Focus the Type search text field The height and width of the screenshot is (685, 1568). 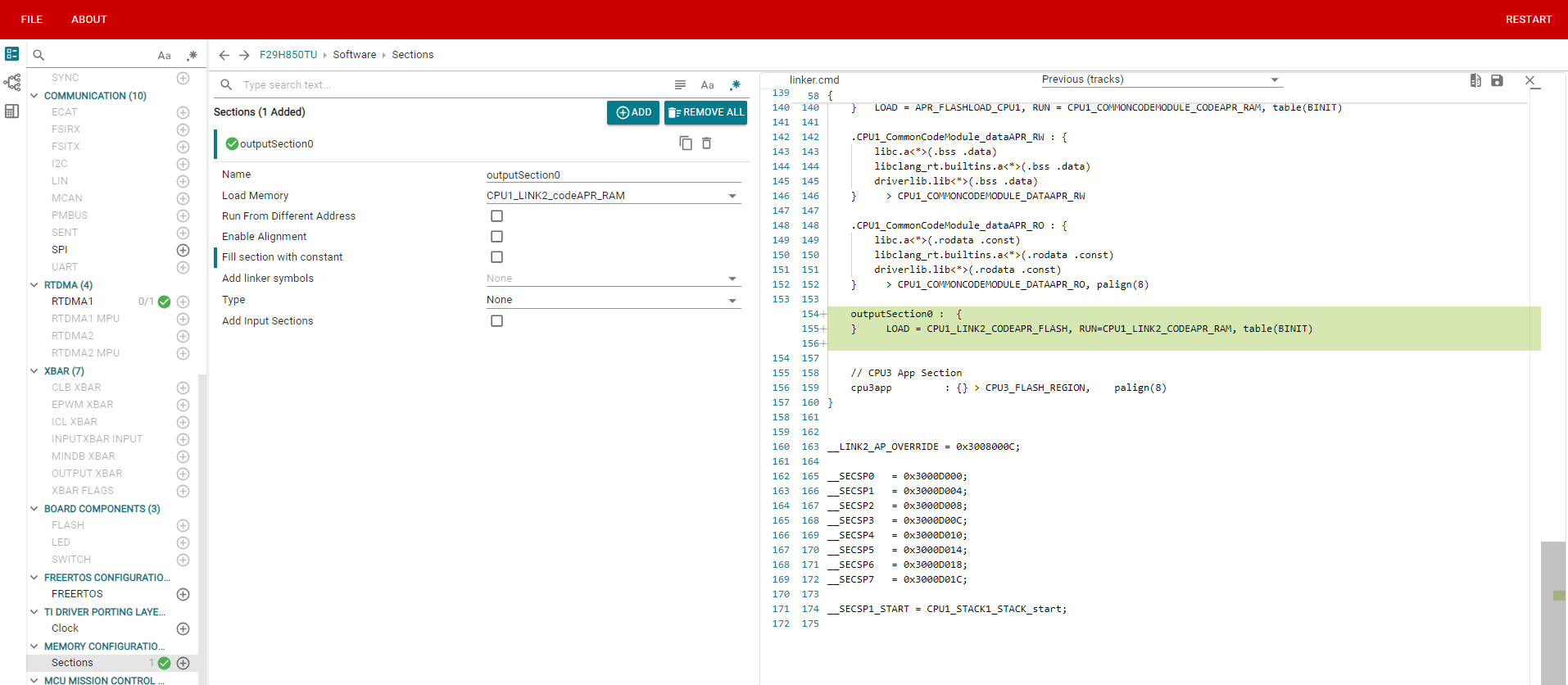(451, 85)
